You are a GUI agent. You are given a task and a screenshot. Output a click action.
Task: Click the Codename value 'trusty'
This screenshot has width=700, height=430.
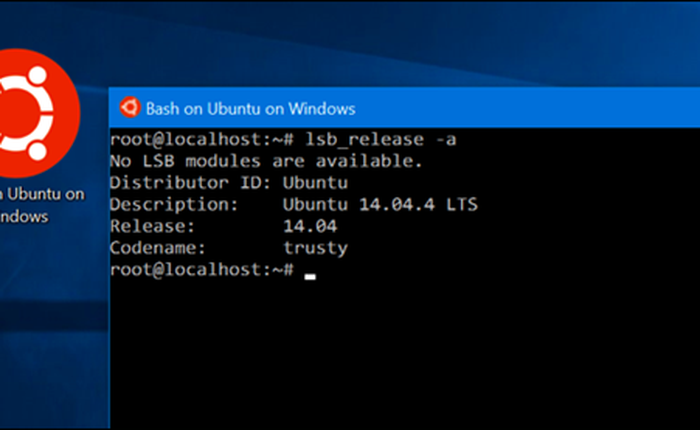coord(316,248)
